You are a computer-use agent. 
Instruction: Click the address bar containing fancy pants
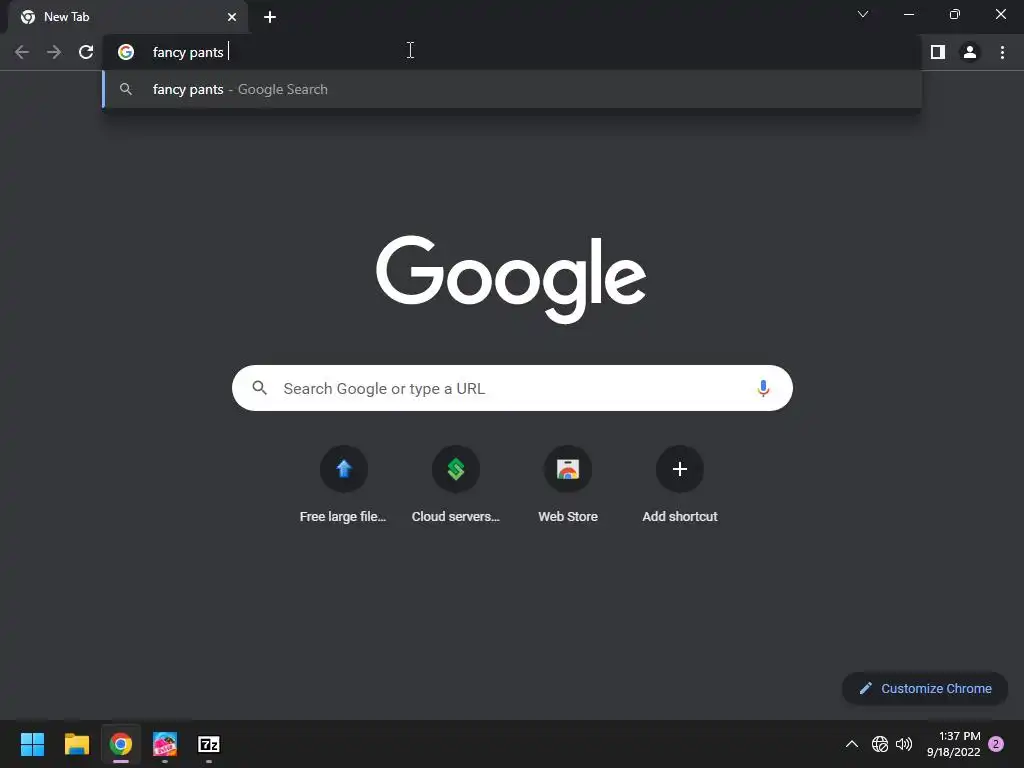pyautogui.click(x=512, y=52)
